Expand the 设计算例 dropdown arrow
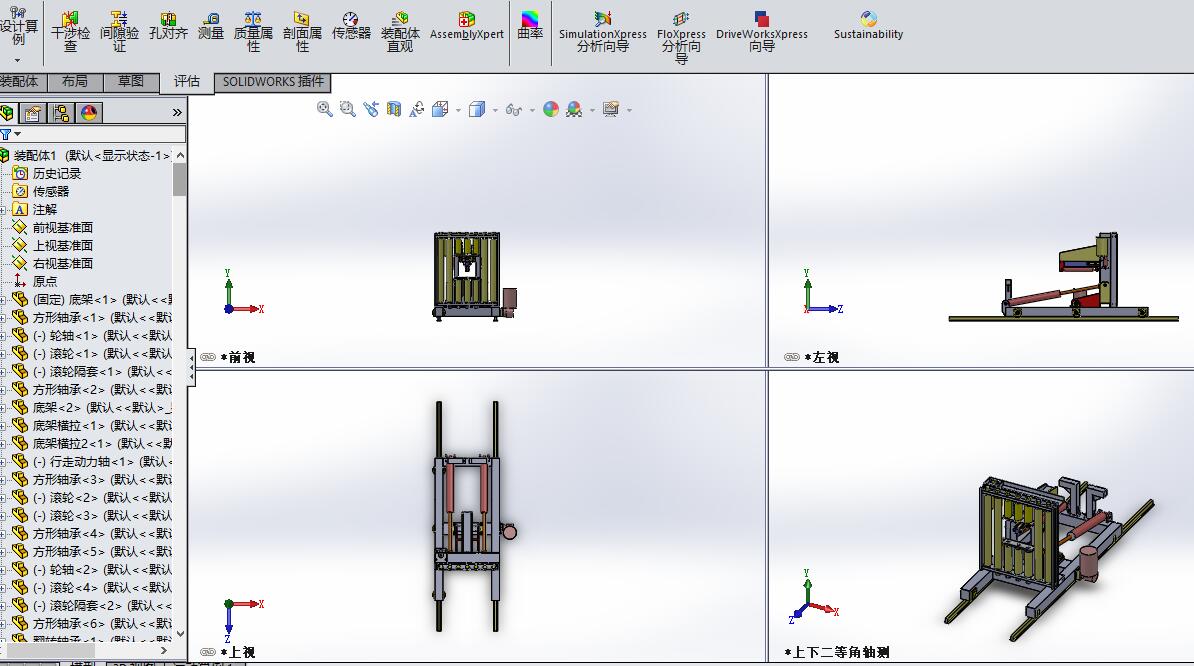 click(17, 59)
